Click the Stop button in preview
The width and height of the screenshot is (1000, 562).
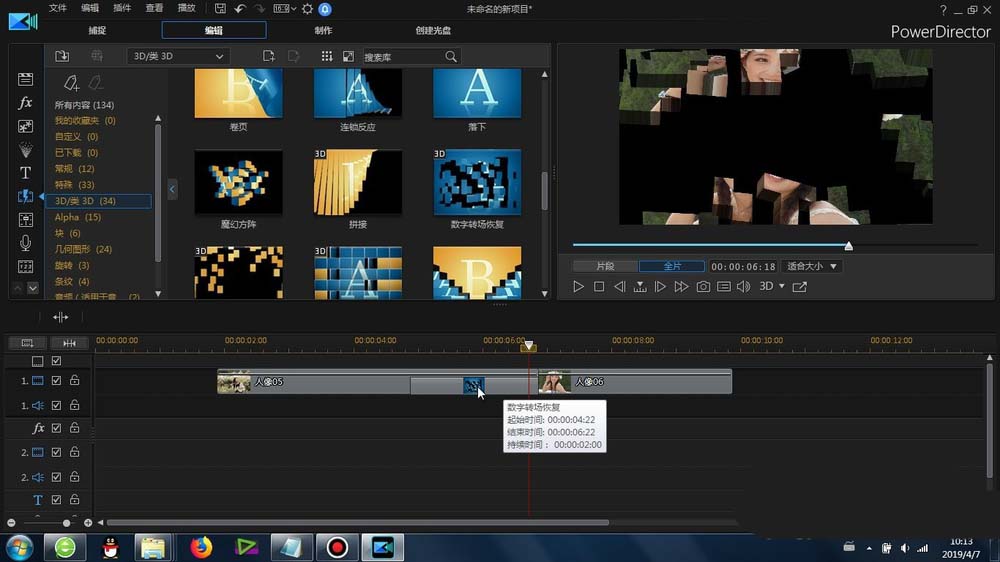[599, 287]
